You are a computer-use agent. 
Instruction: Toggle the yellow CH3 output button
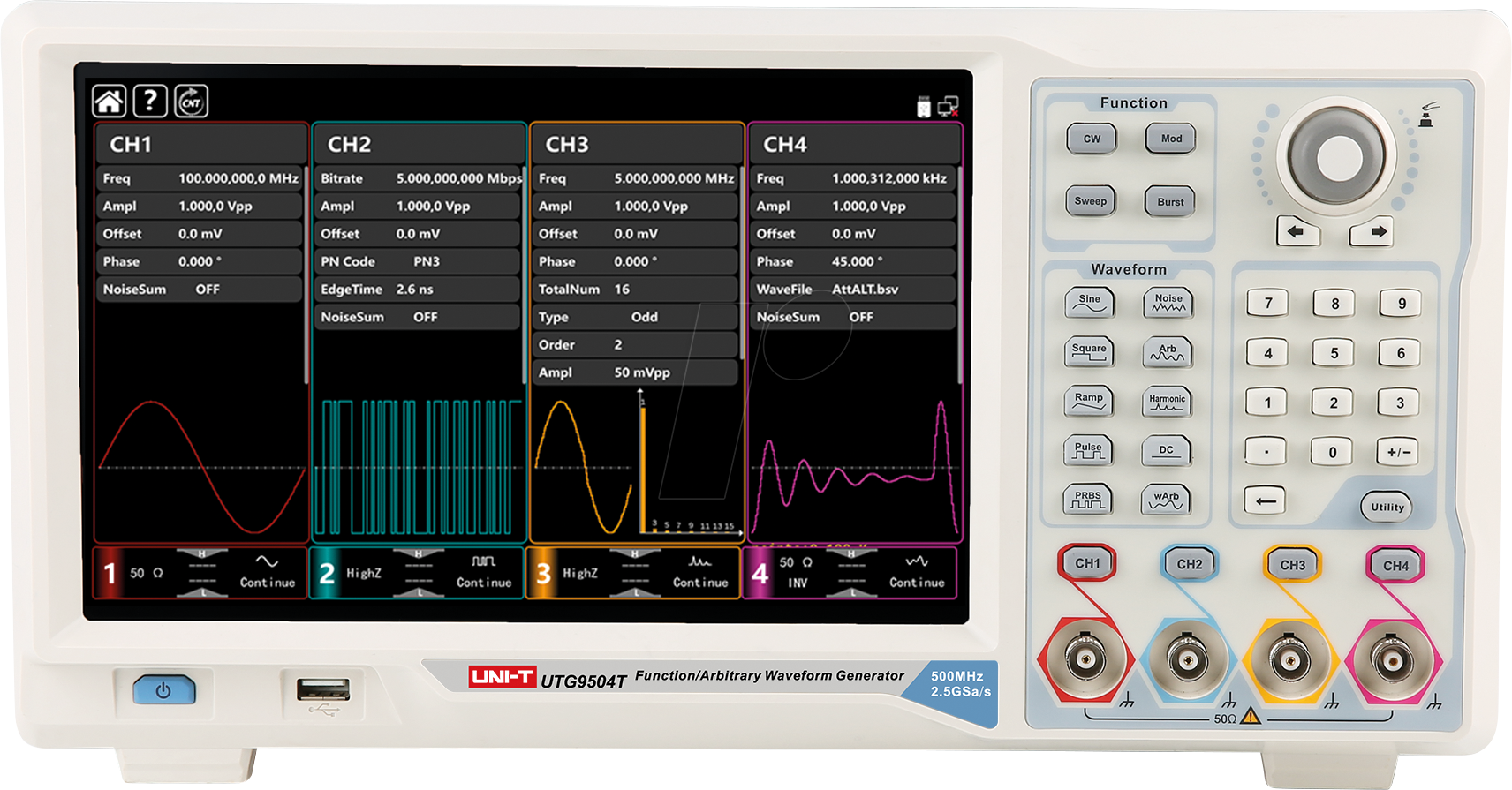click(1293, 565)
